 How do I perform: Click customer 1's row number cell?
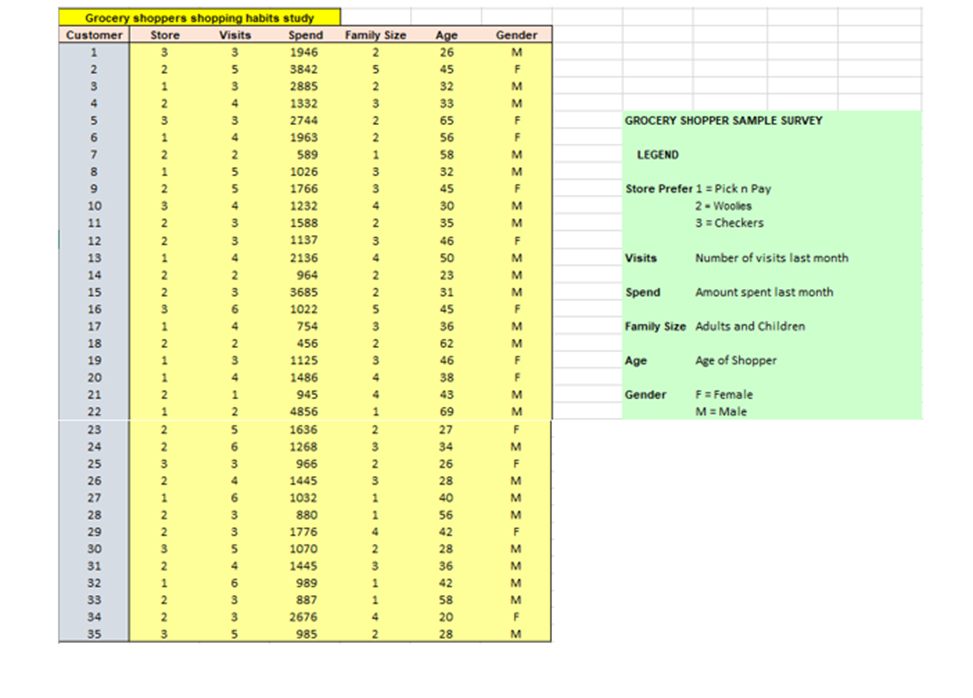pos(95,51)
